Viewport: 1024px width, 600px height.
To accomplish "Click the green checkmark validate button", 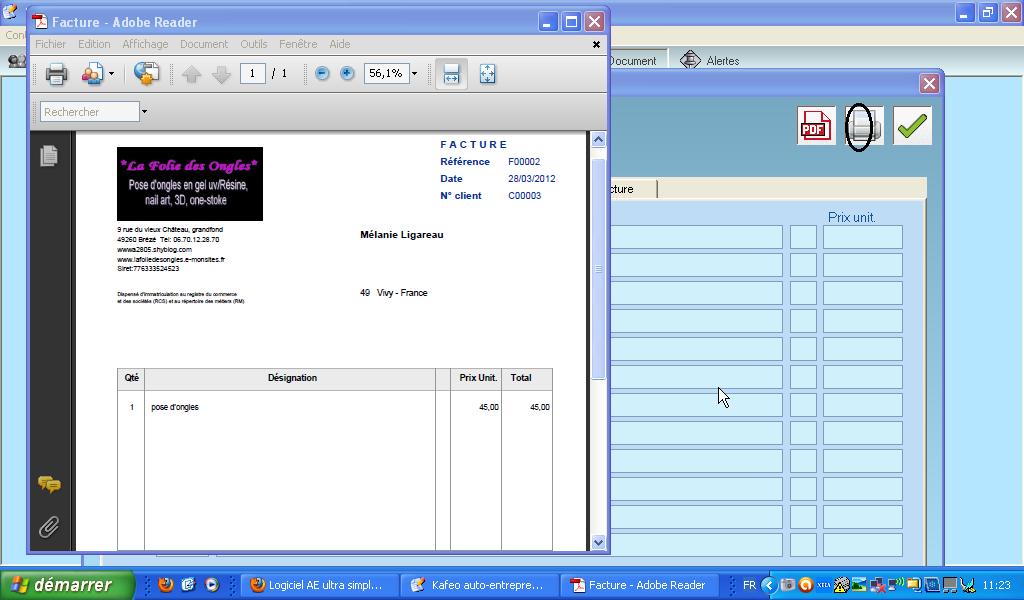I will [x=912, y=126].
